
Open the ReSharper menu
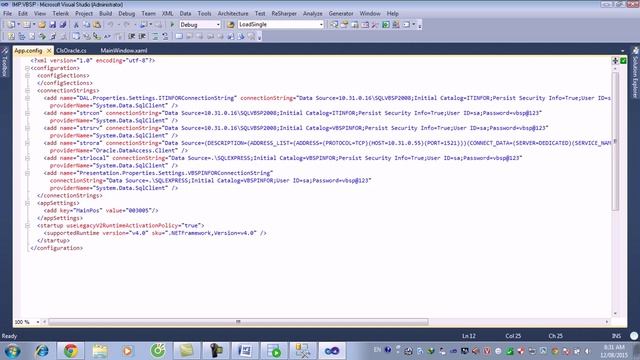click(284, 13)
